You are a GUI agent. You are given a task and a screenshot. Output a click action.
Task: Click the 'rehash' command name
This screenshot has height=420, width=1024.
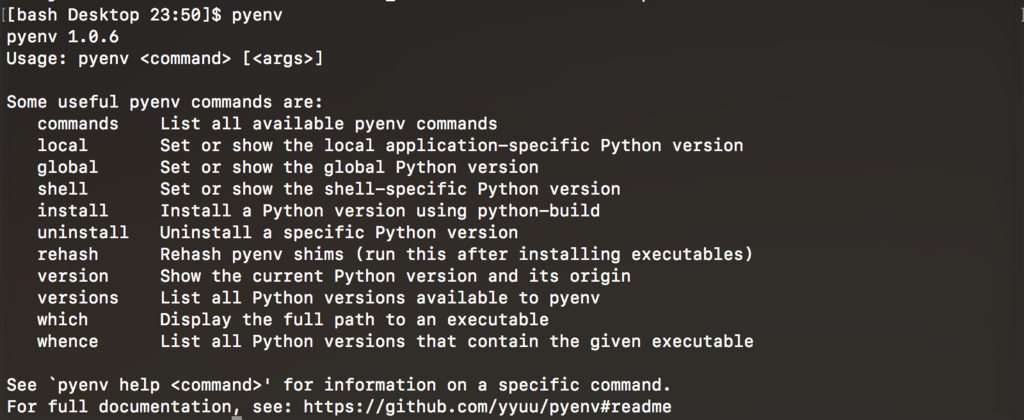pyautogui.click(x=68, y=254)
